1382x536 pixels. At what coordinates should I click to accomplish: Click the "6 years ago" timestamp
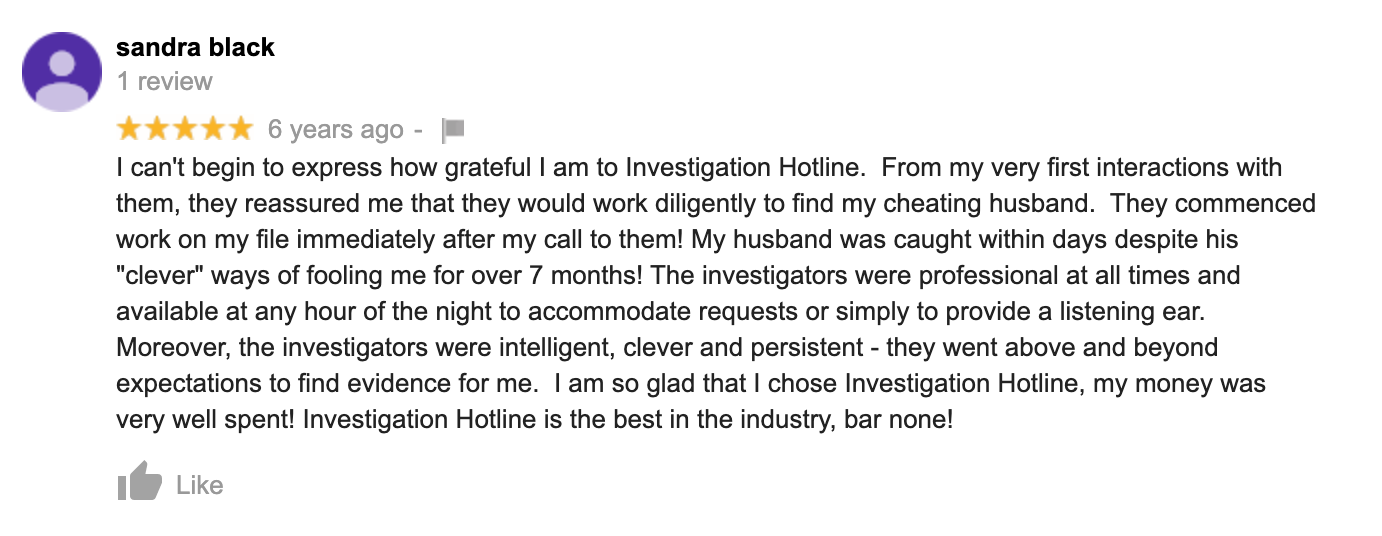[335, 130]
